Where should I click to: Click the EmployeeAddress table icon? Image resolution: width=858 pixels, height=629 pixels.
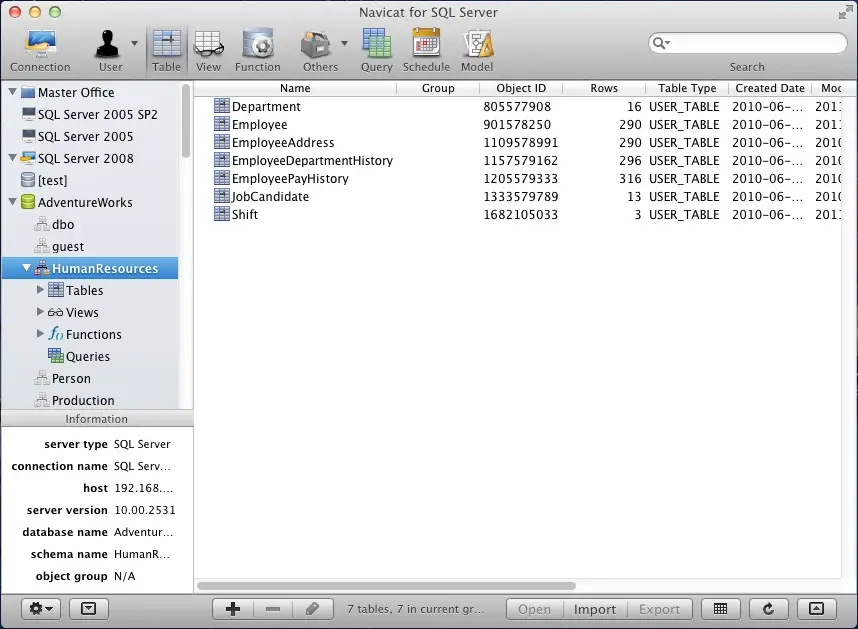pyautogui.click(x=222, y=142)
